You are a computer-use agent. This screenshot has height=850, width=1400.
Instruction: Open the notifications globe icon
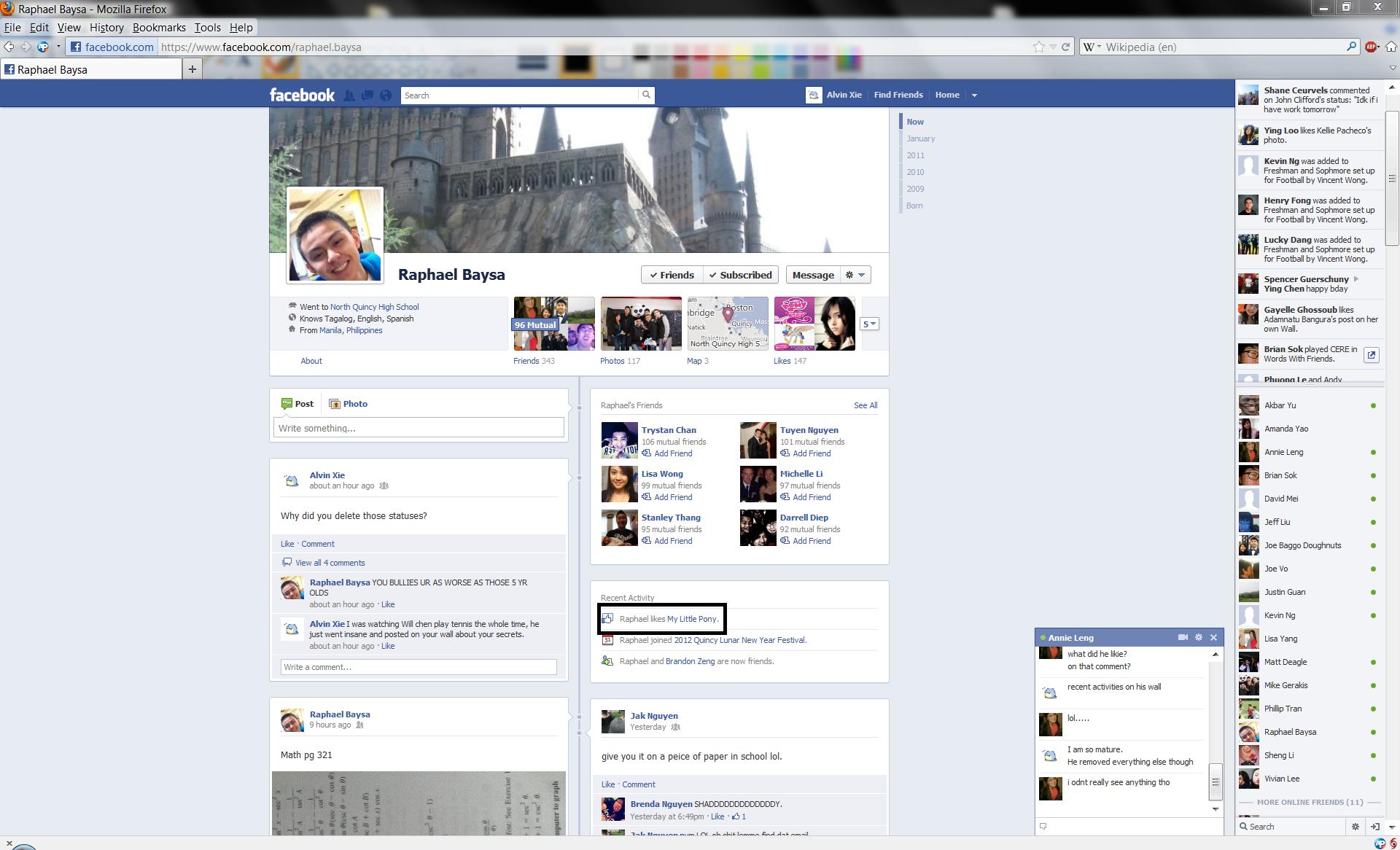click(x=386, y=95)
